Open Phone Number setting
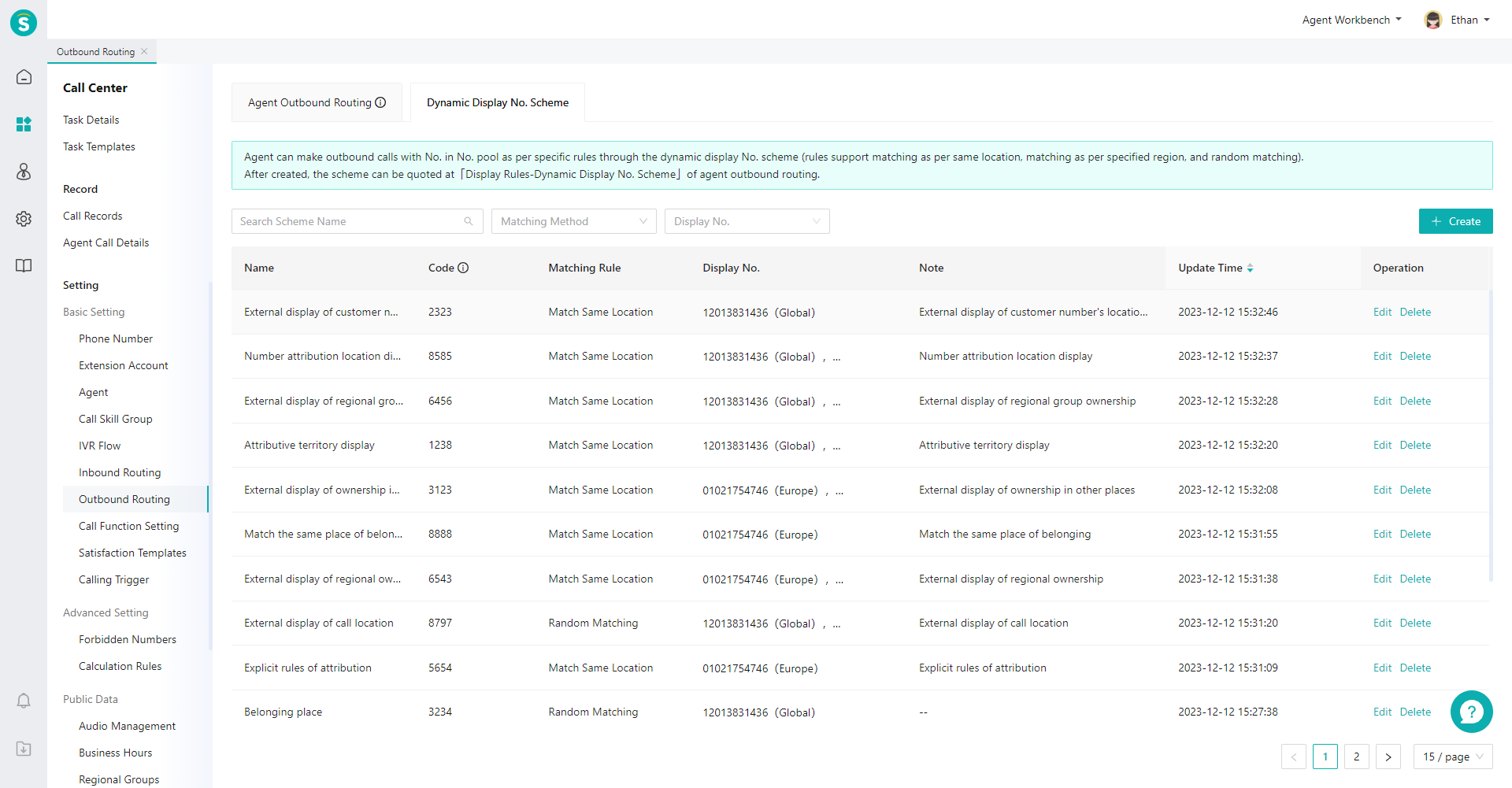The width and height of the screenshot is (1512, 788). click(x=116, y=339)
